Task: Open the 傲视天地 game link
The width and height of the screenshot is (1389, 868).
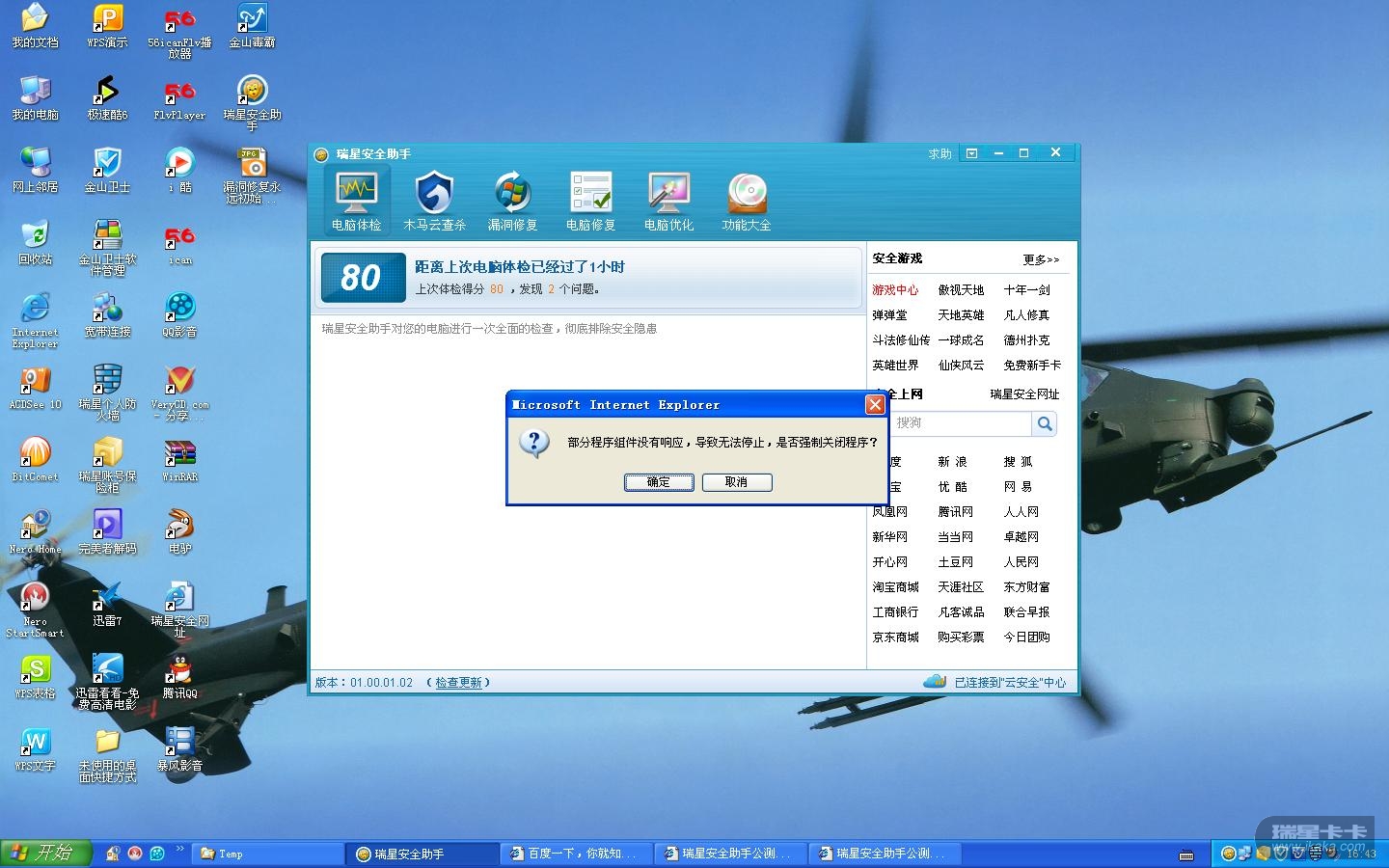Action: point(961,290)
